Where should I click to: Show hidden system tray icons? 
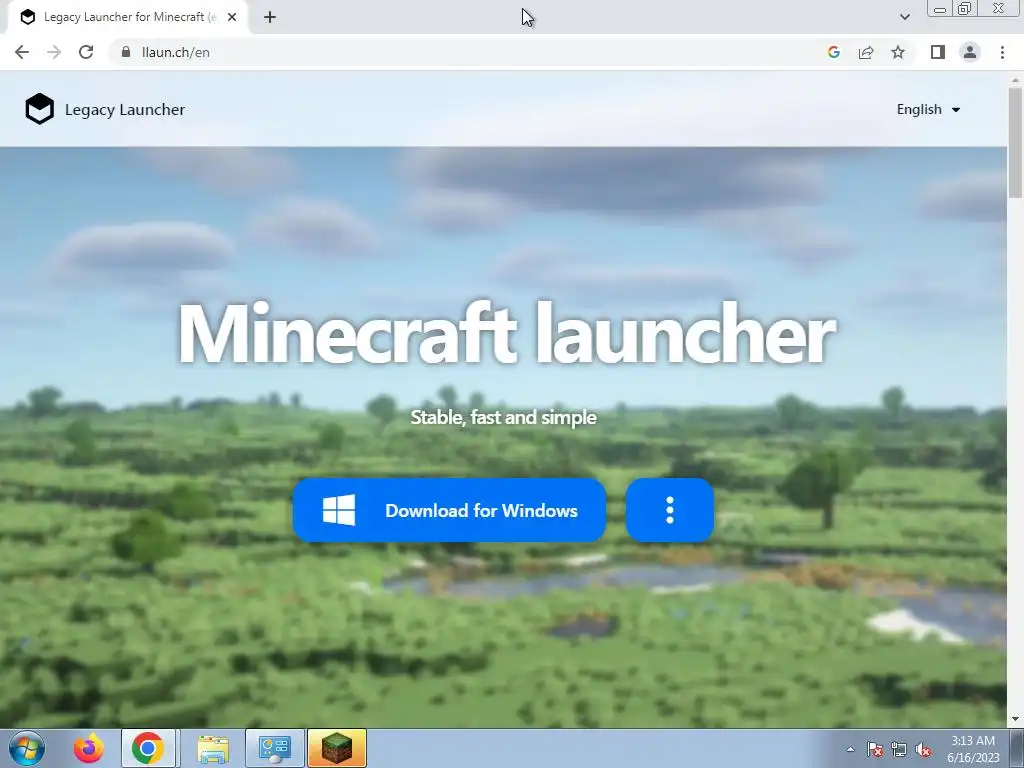point(850,749)
